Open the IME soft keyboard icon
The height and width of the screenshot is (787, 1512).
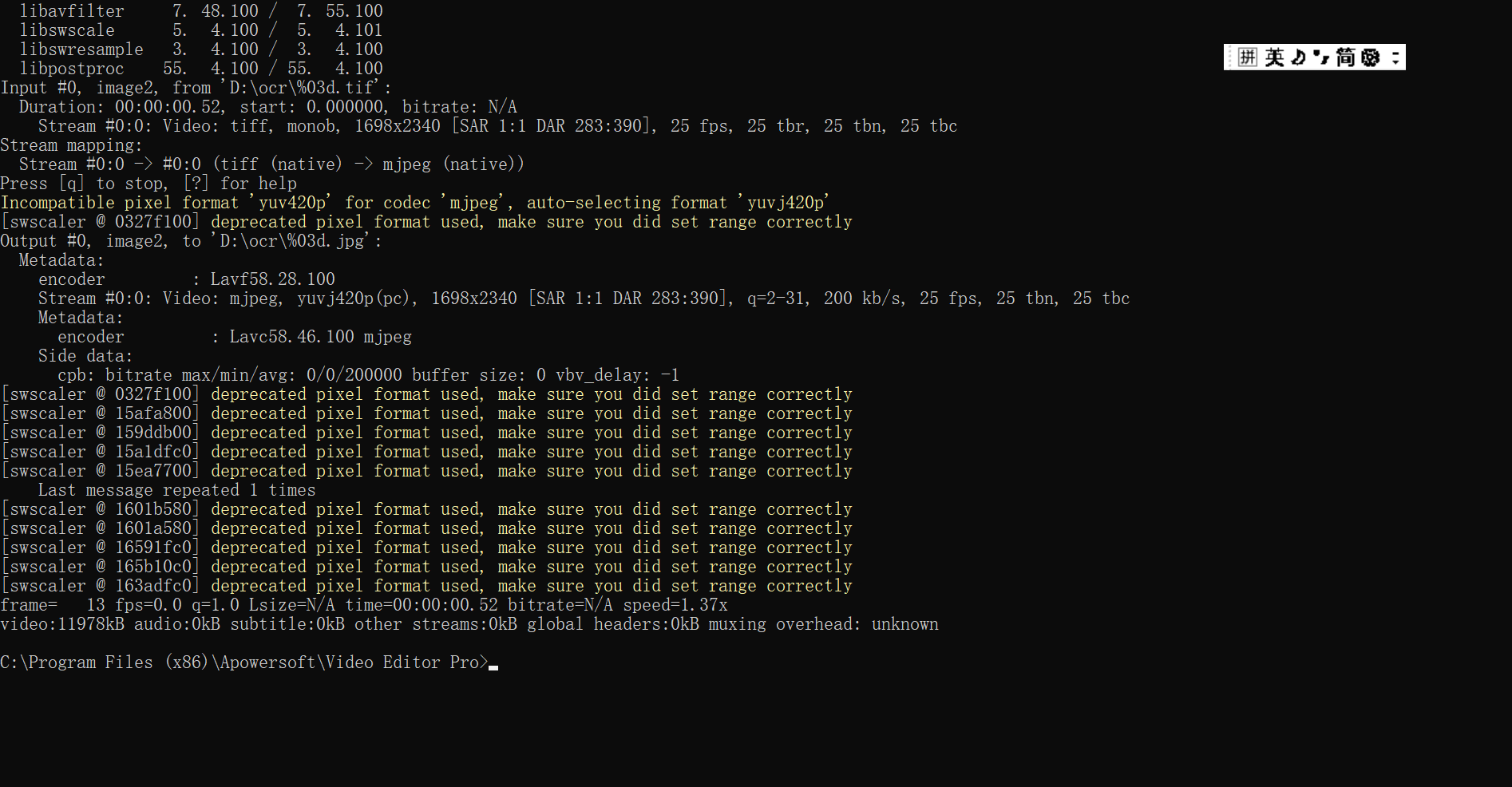[x=1371, y=57]
